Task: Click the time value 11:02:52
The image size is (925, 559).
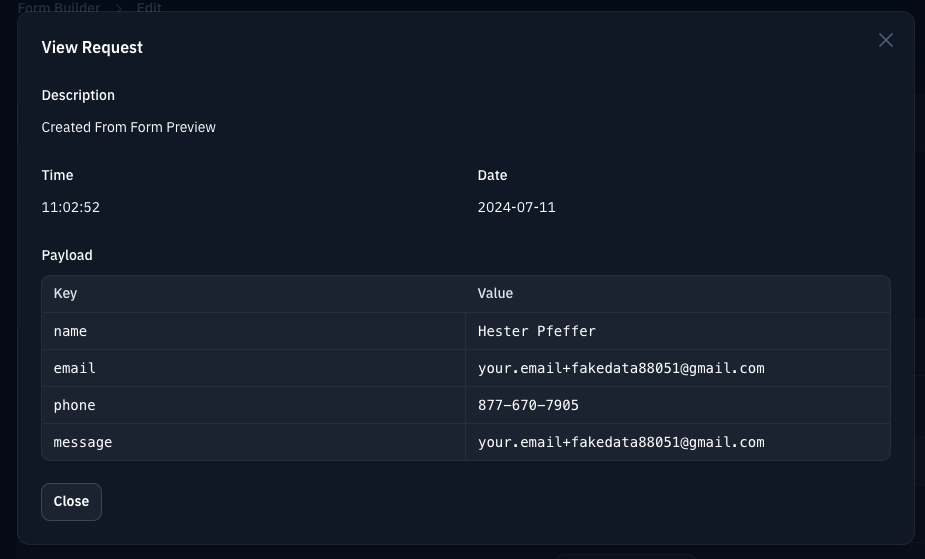Action: [70, 208]
